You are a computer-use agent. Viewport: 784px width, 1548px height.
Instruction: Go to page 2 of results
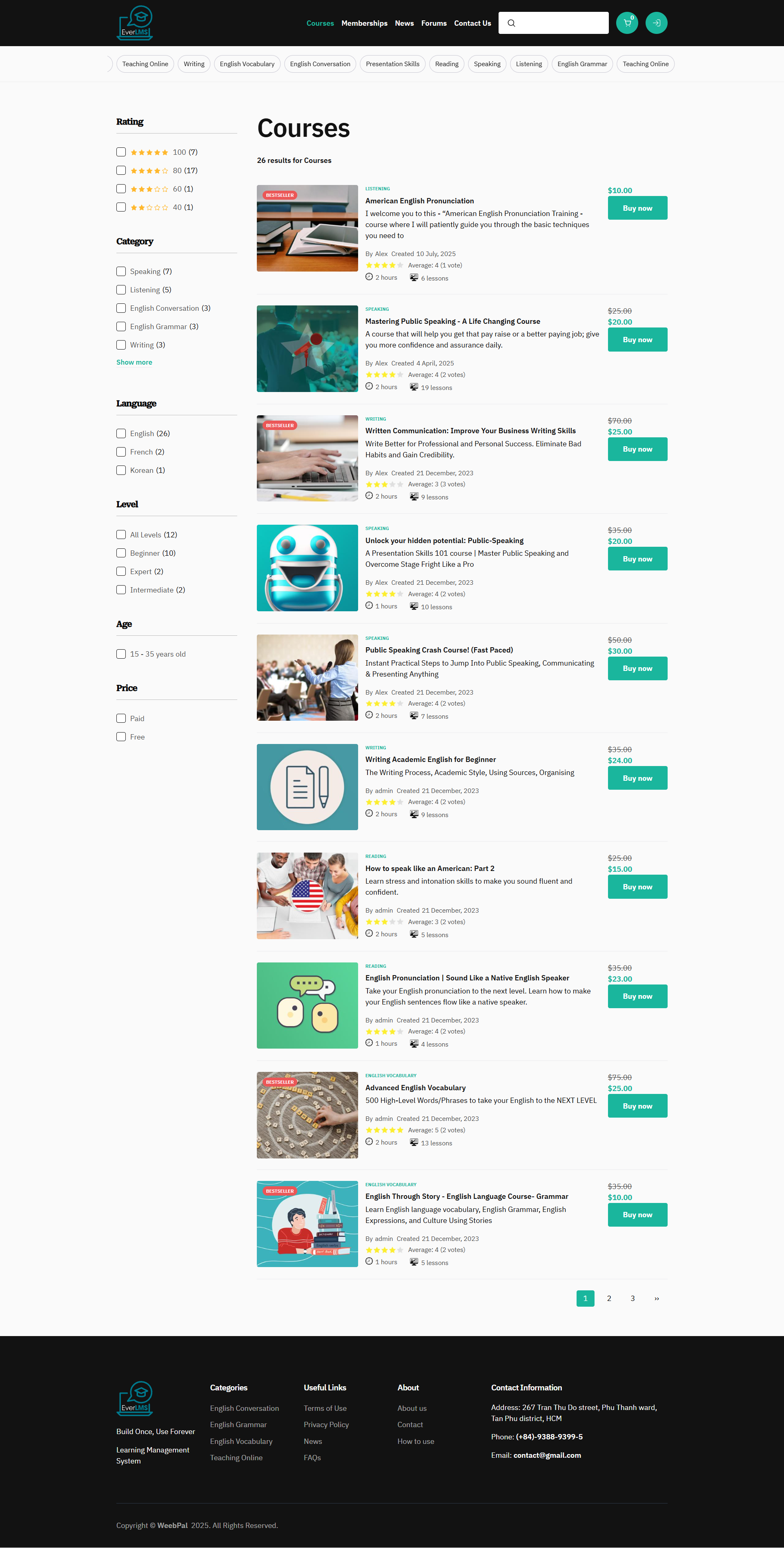608,1299
